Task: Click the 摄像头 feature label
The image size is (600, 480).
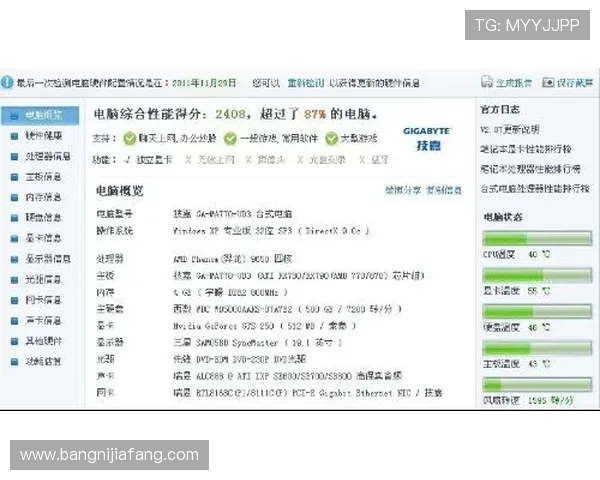Action: [271, 160]
